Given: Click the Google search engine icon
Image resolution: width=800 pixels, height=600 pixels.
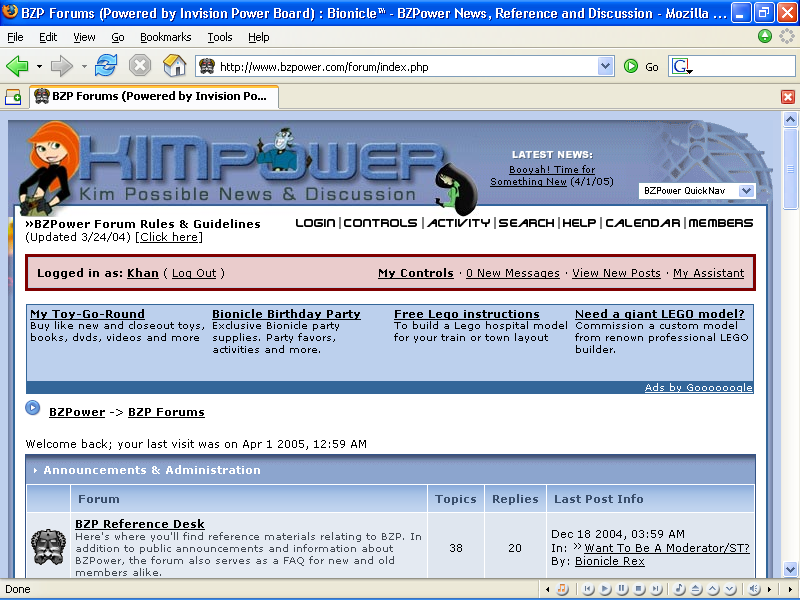Looking at the screenshot, I should 681,66.
